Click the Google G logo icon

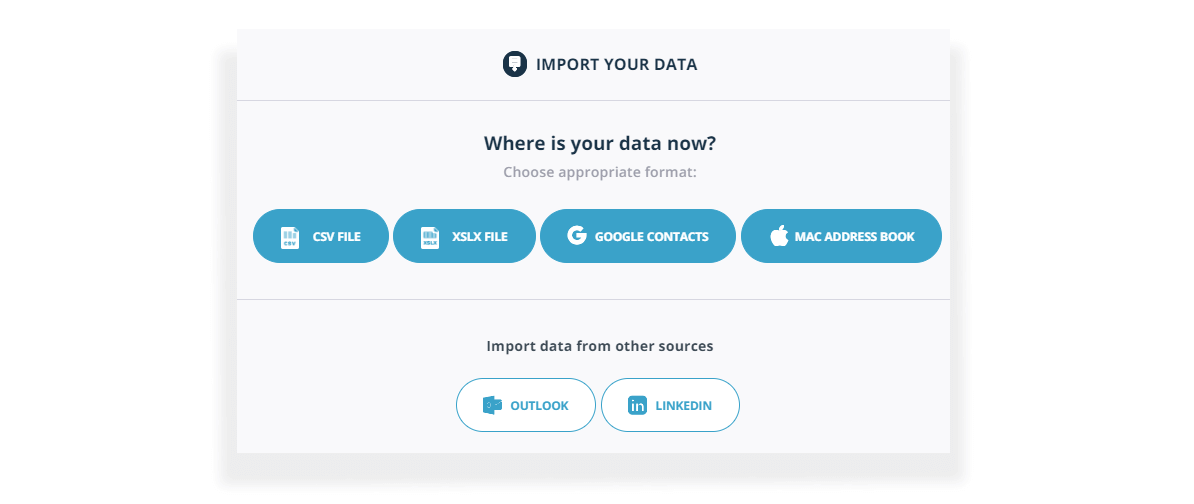(576, 236)
